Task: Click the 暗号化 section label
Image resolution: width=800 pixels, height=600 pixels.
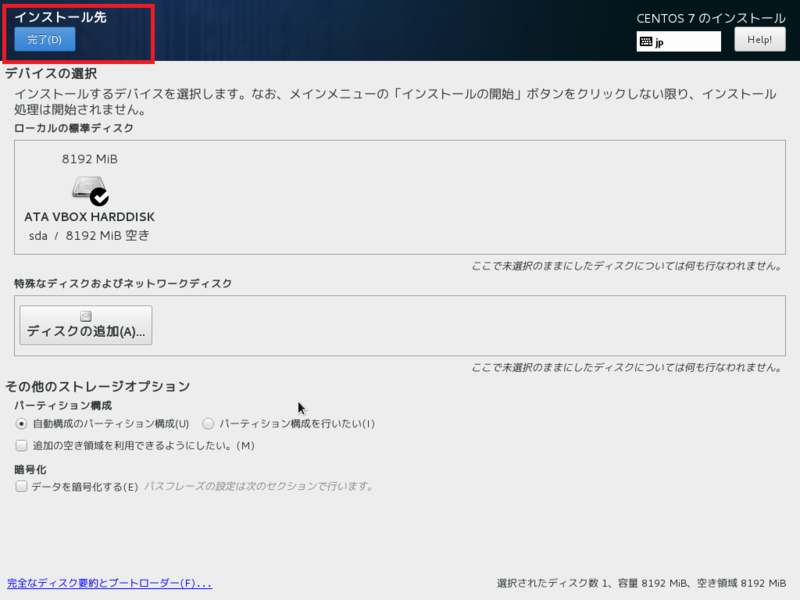Action: [30, 469]
